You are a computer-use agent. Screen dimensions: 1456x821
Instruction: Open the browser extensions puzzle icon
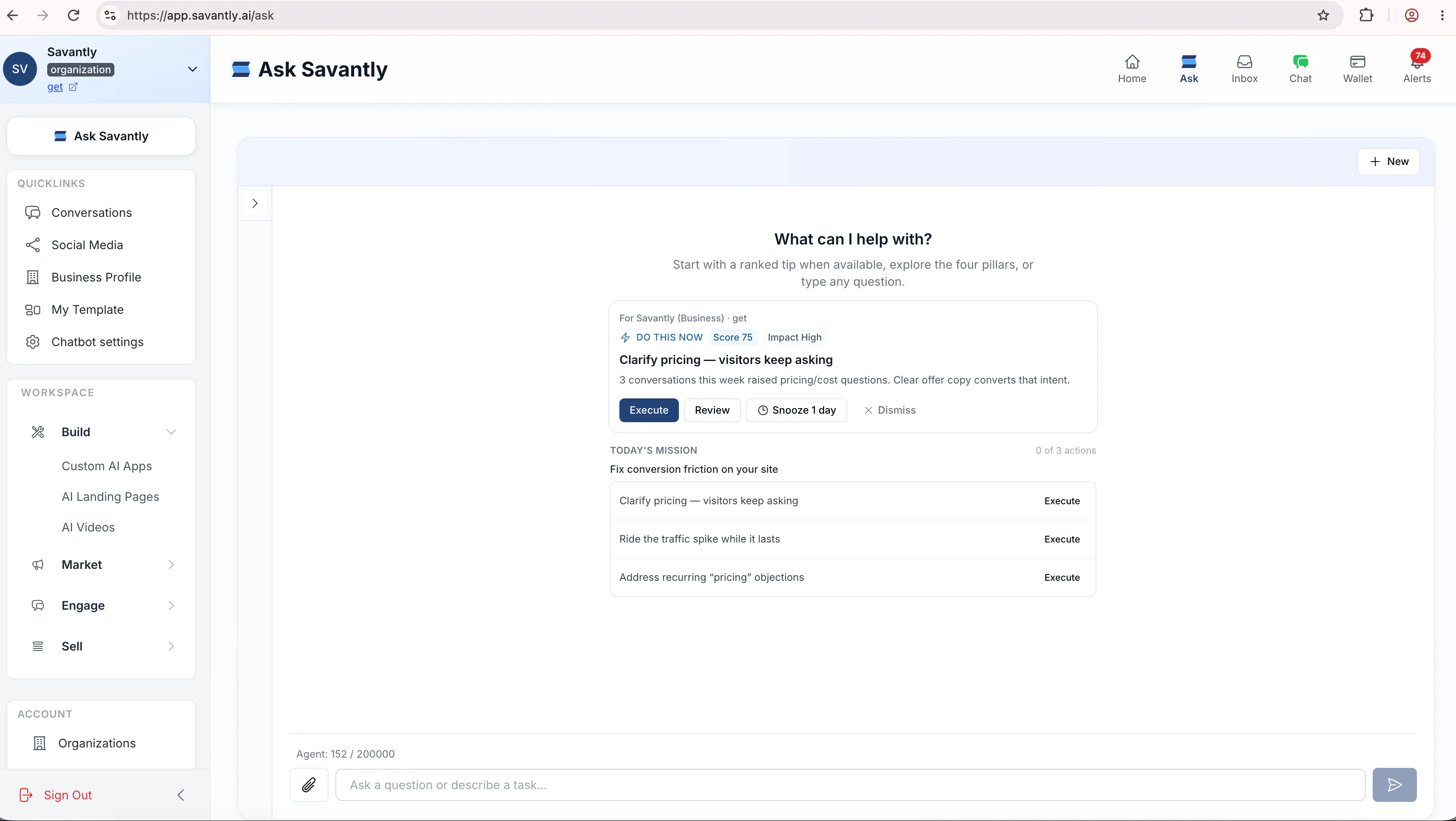click(1366, 15)
